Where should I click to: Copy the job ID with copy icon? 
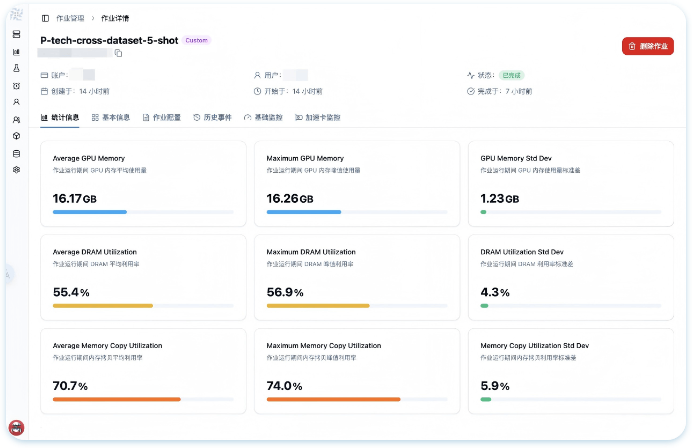[118, 53]
